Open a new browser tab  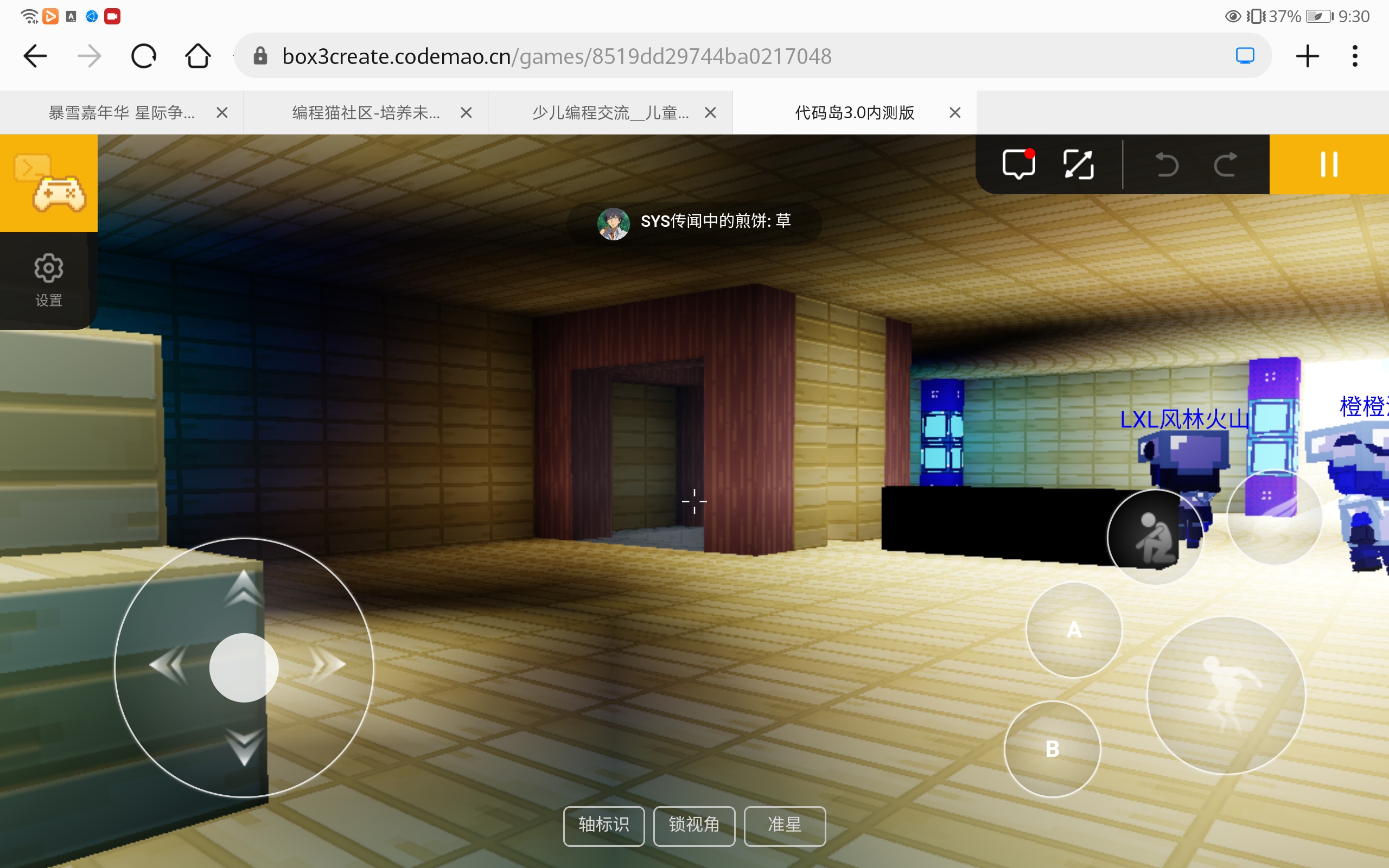(1308, 56)
